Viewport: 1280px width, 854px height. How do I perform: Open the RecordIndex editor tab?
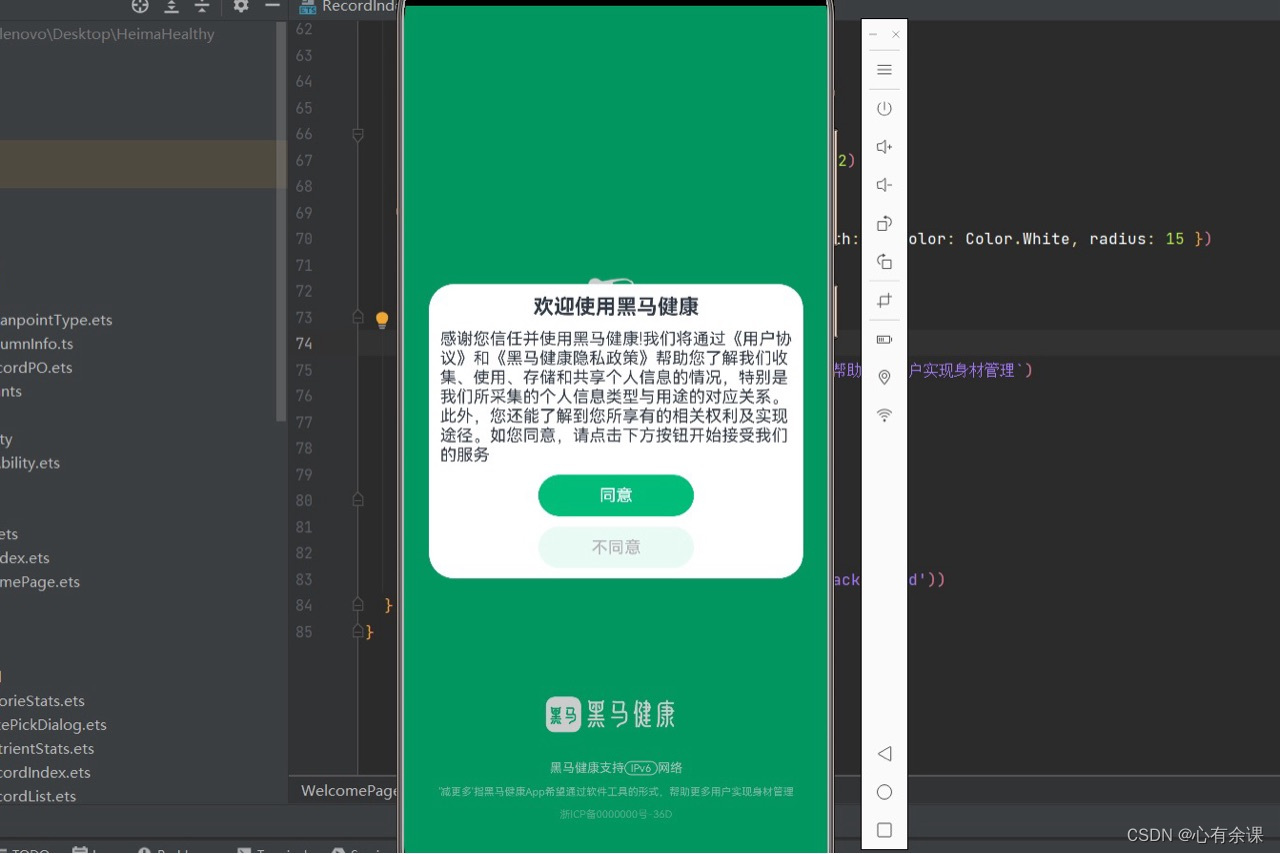[x=348, y=7]
